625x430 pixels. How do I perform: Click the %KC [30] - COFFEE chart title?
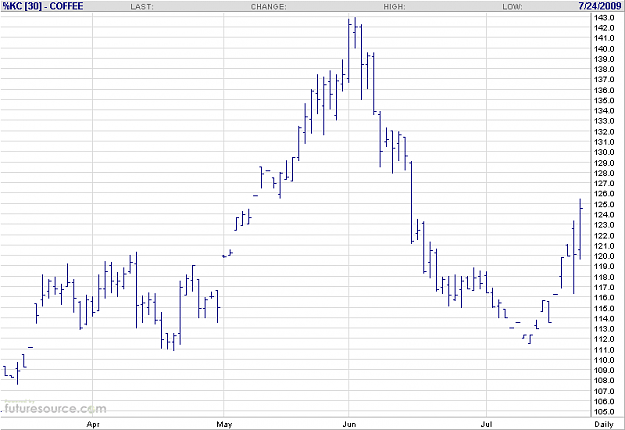[43, 6]
